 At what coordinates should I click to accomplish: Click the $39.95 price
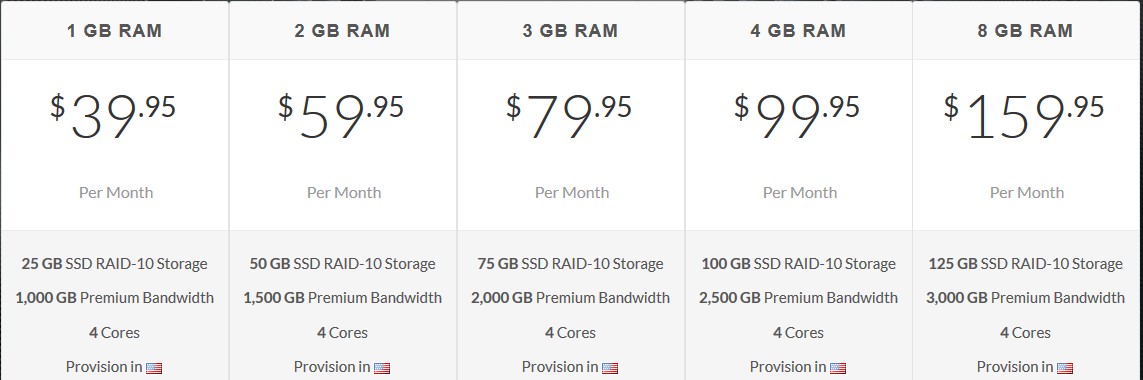[113, 117]
